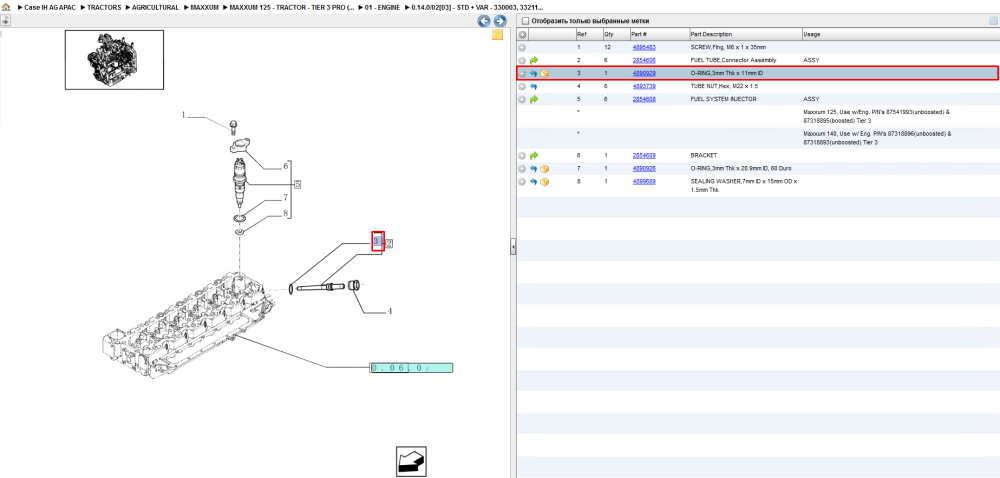The height and width of the screenshot is (478, 1000).
Task: Click the '0.06.0/' reference label in diagram
Action: 412,368
